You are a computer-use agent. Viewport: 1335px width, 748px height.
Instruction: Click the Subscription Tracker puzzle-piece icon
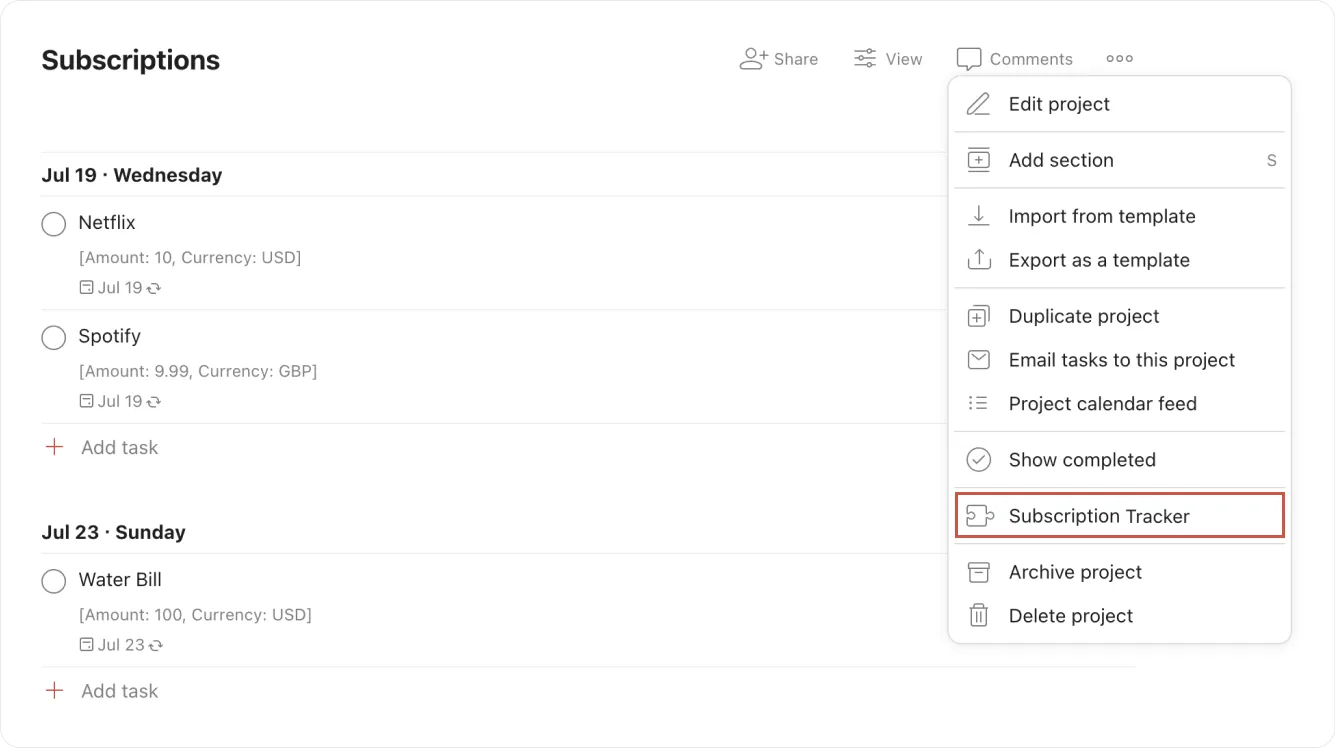(980, 515)
